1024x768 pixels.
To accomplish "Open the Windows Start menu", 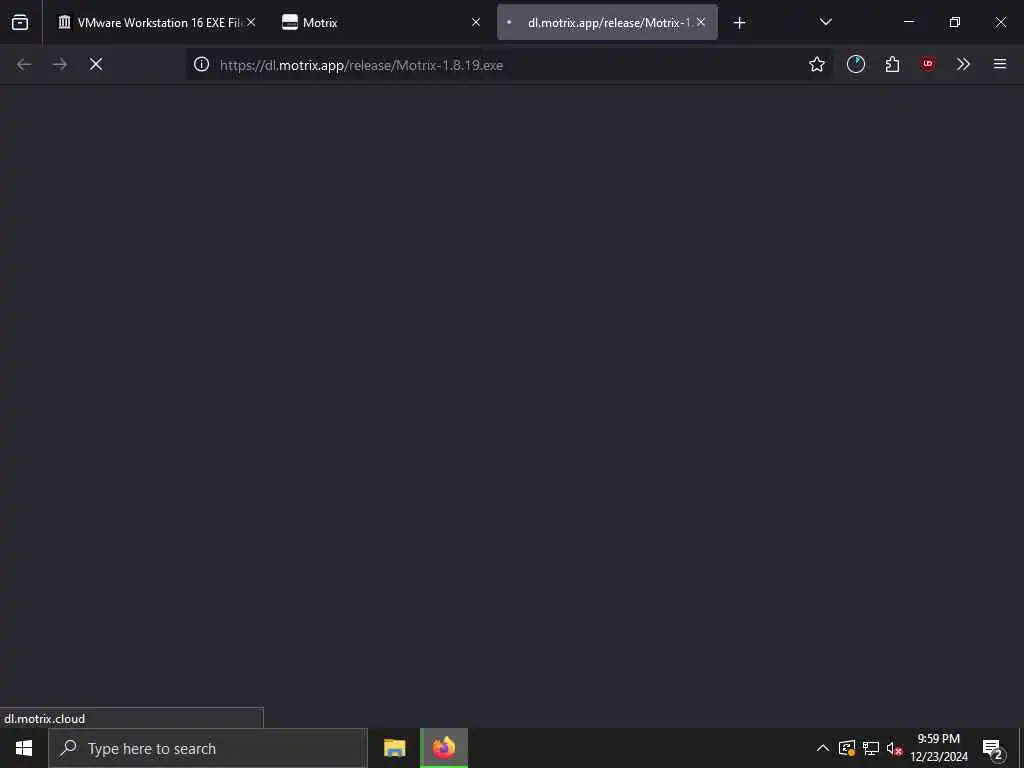I will (x=24, y=748).
